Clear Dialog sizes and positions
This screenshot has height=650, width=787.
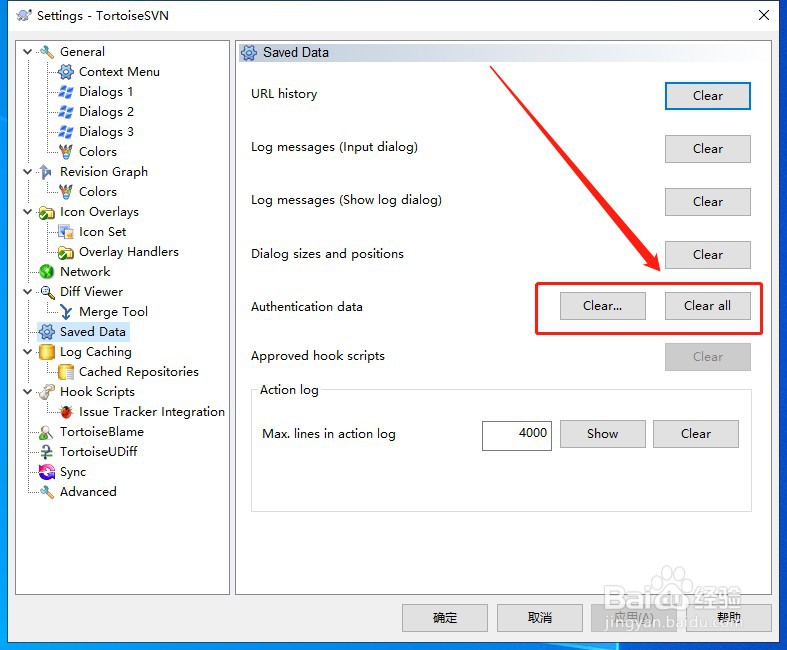[708, 255]
